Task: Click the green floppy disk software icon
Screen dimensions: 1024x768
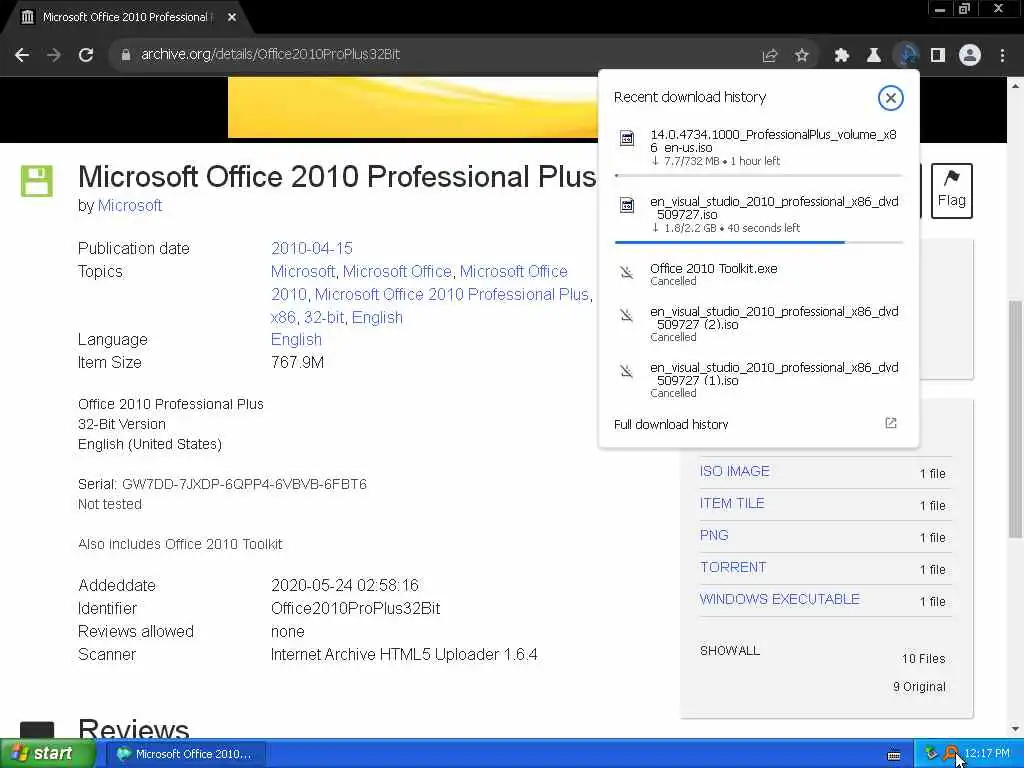Action: [x=37, y=181]
